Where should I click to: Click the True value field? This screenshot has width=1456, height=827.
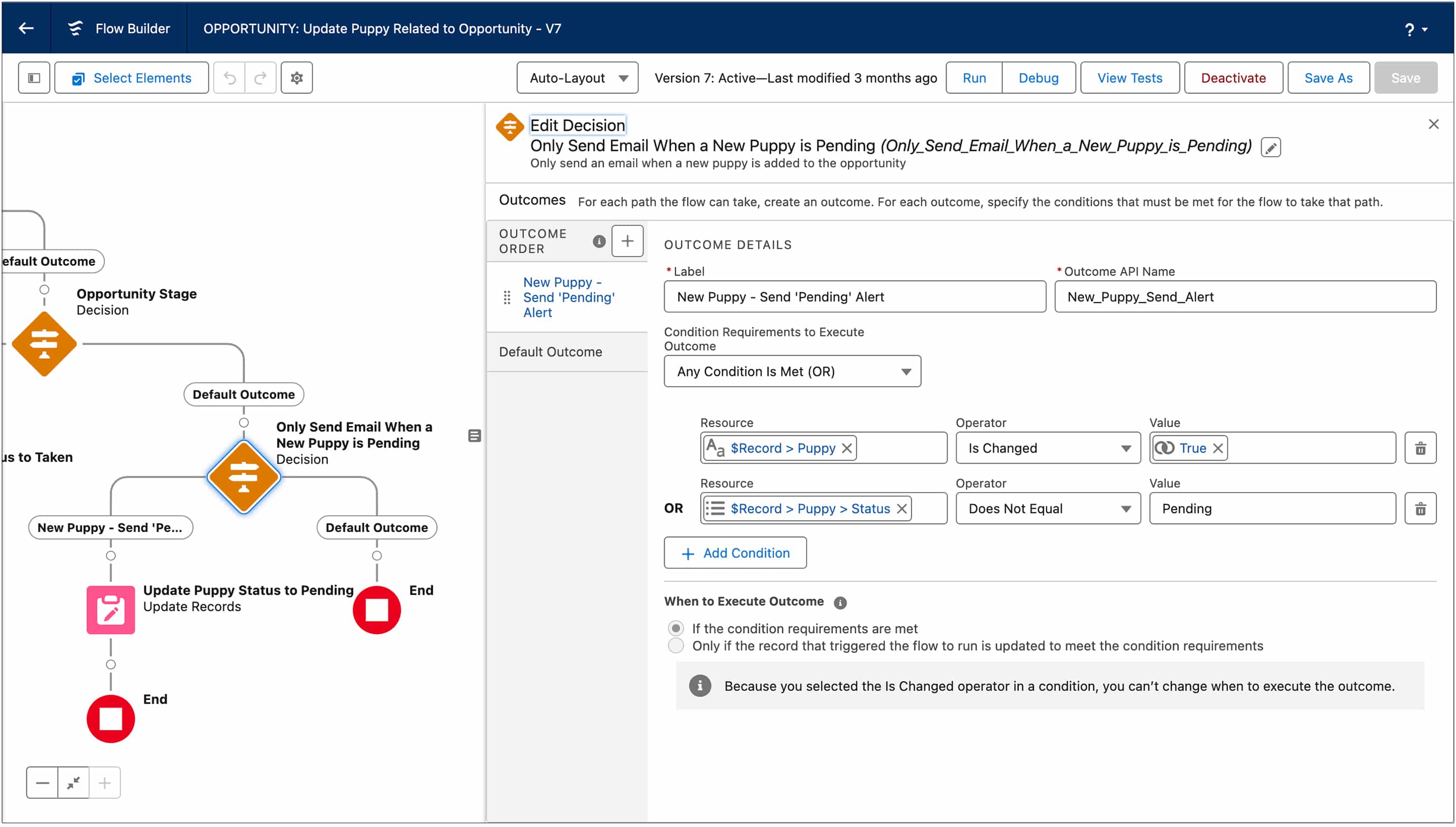point(1272,448)
